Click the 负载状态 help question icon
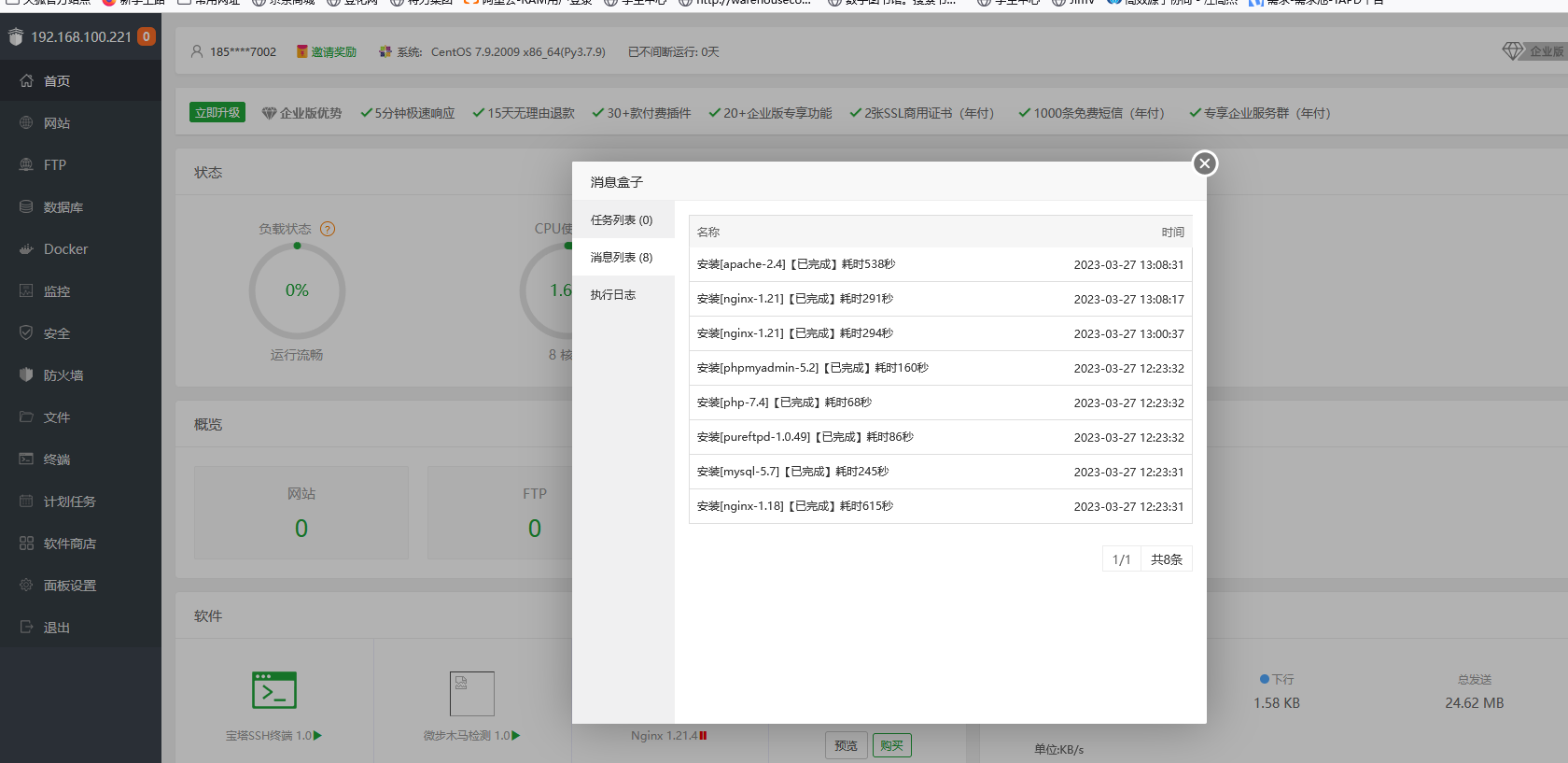This screenshot has width=1568, height=763. point(328,229)
